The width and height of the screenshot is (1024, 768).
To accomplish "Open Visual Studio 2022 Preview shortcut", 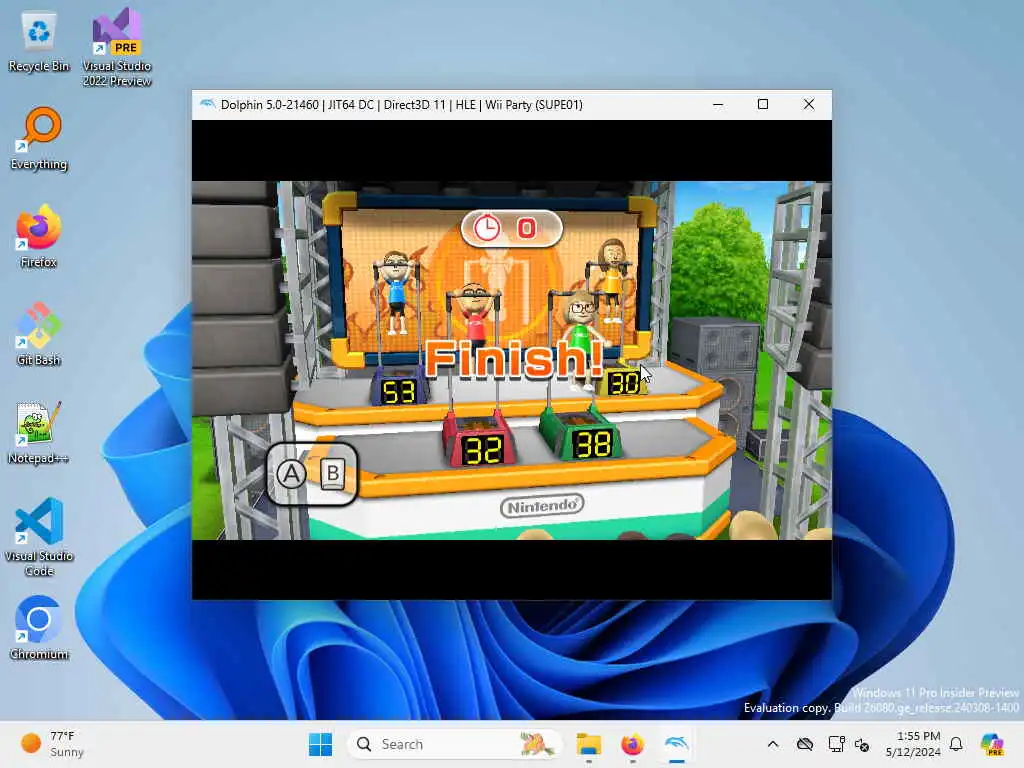I will (117, 47).
